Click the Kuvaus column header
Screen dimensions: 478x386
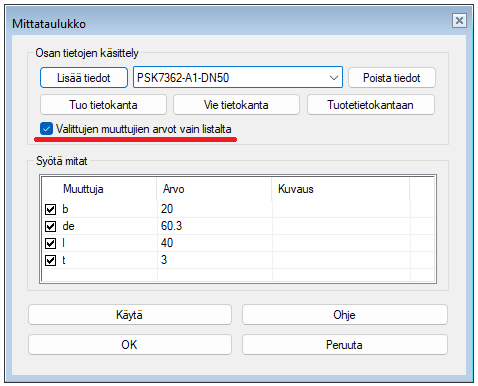coord(340,189)
